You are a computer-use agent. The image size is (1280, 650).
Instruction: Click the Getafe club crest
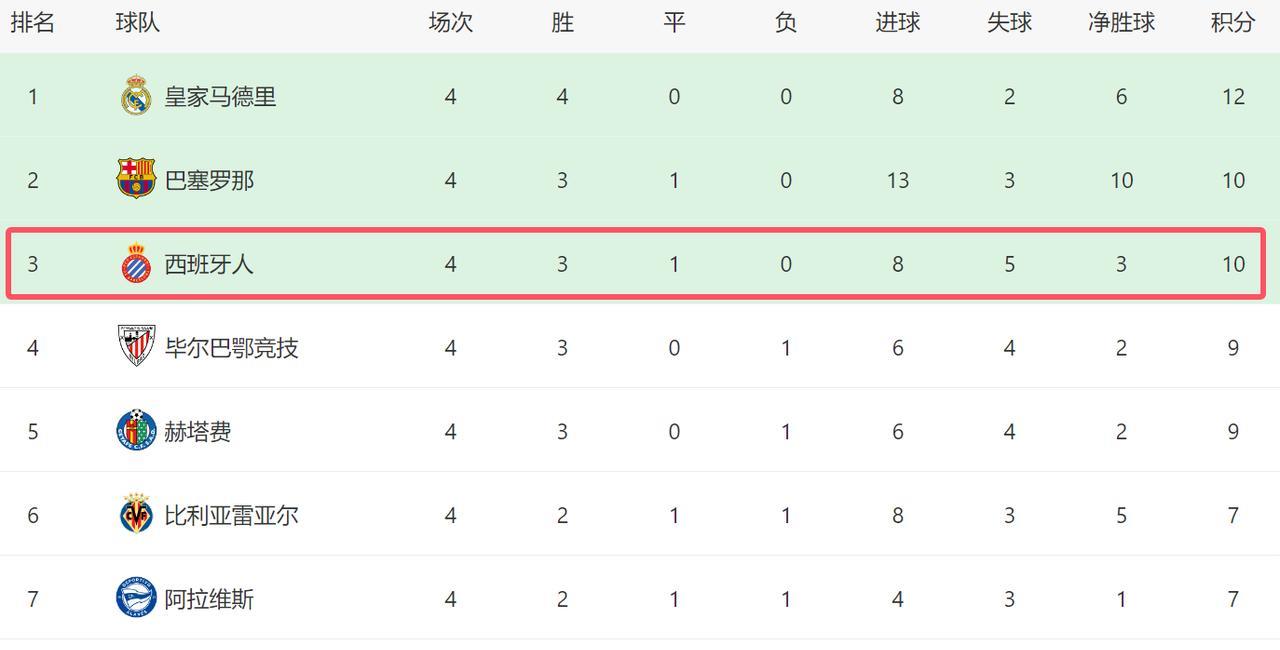tap(136, 431)
